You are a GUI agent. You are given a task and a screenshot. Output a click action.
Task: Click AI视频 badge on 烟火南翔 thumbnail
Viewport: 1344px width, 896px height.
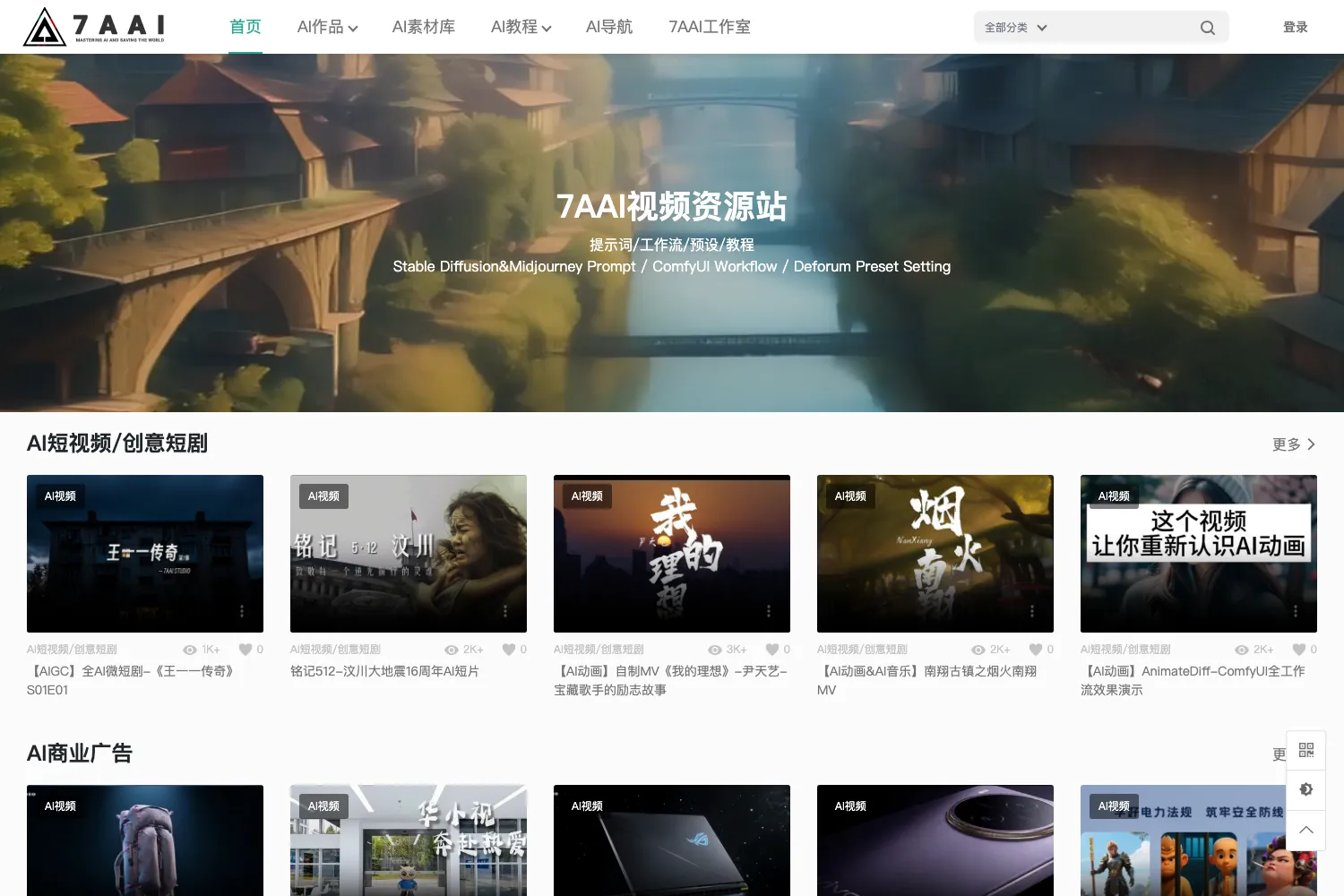click(x=850, y=496)
